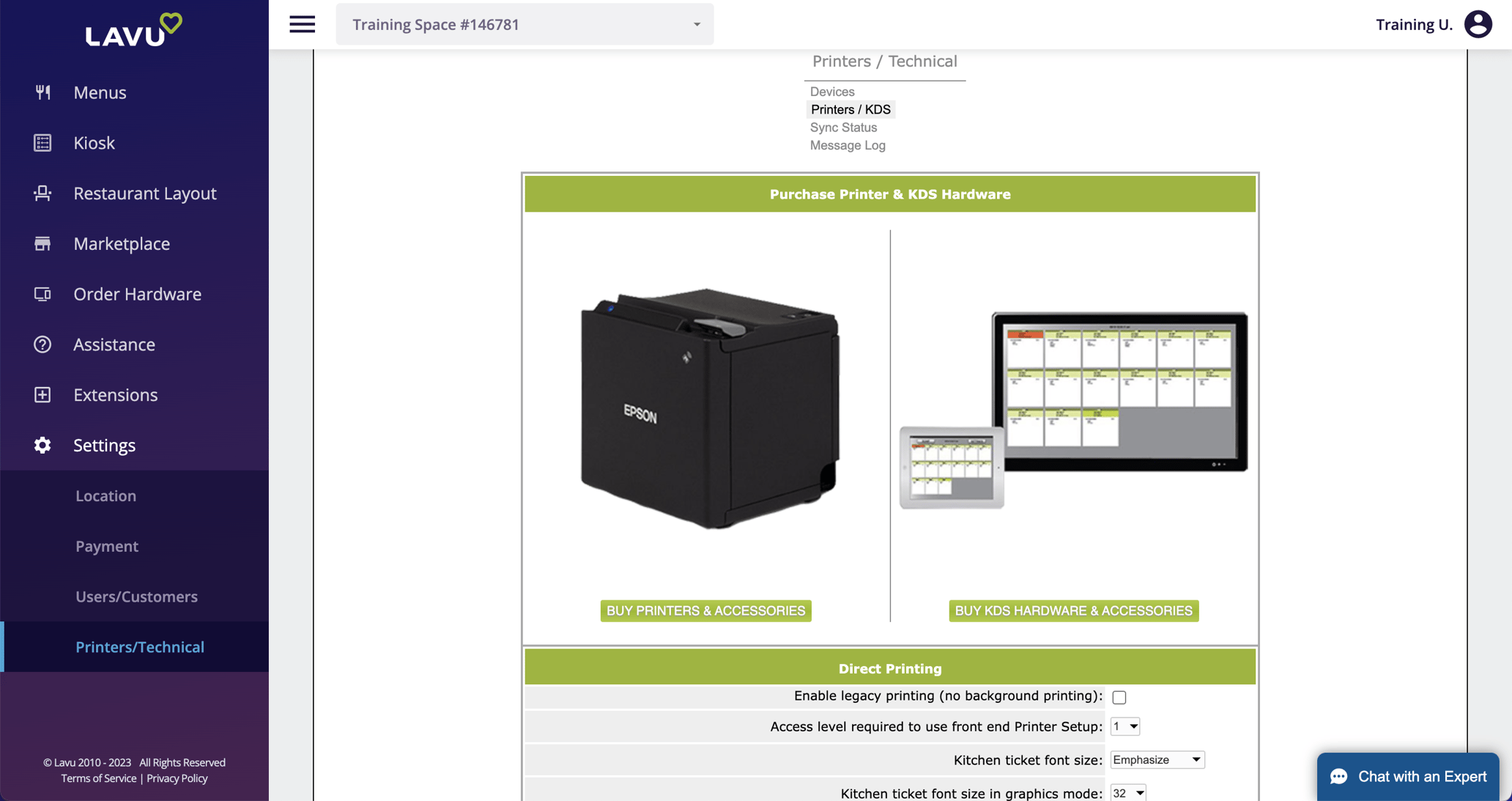Open the user profile avatar icon
This screenshot has height=801, width=1512.
1478,24
